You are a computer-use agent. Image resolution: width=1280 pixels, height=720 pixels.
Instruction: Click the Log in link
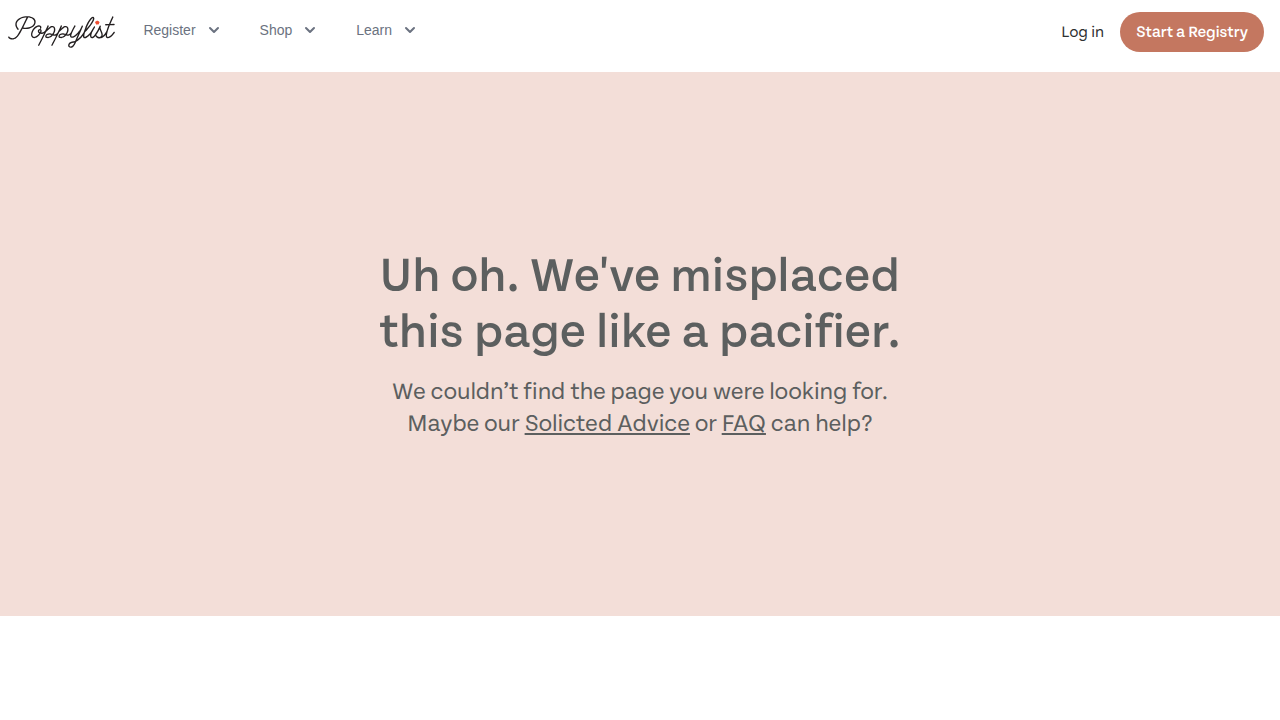tap(1082, 32)
